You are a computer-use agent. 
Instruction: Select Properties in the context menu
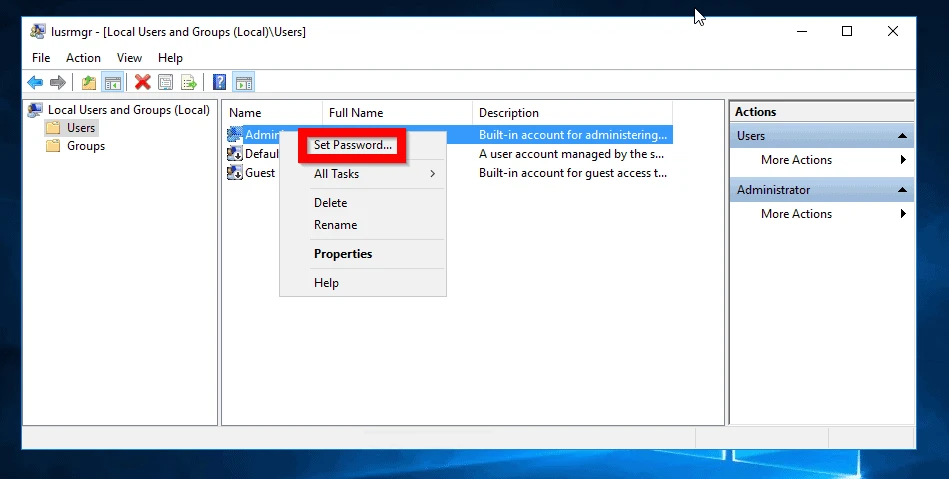(343, 254)
